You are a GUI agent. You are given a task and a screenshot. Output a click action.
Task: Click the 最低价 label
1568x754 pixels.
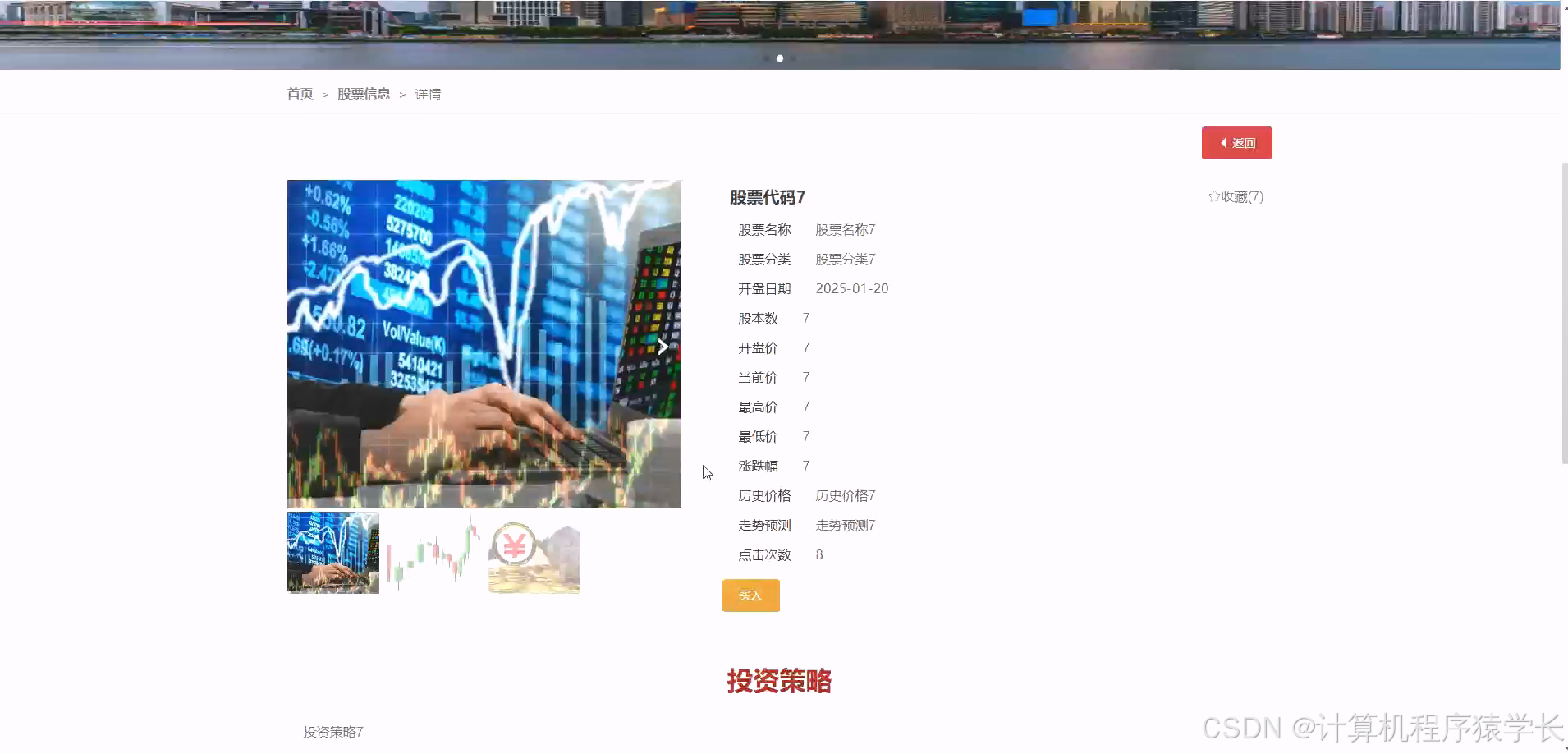pos(758,437)
